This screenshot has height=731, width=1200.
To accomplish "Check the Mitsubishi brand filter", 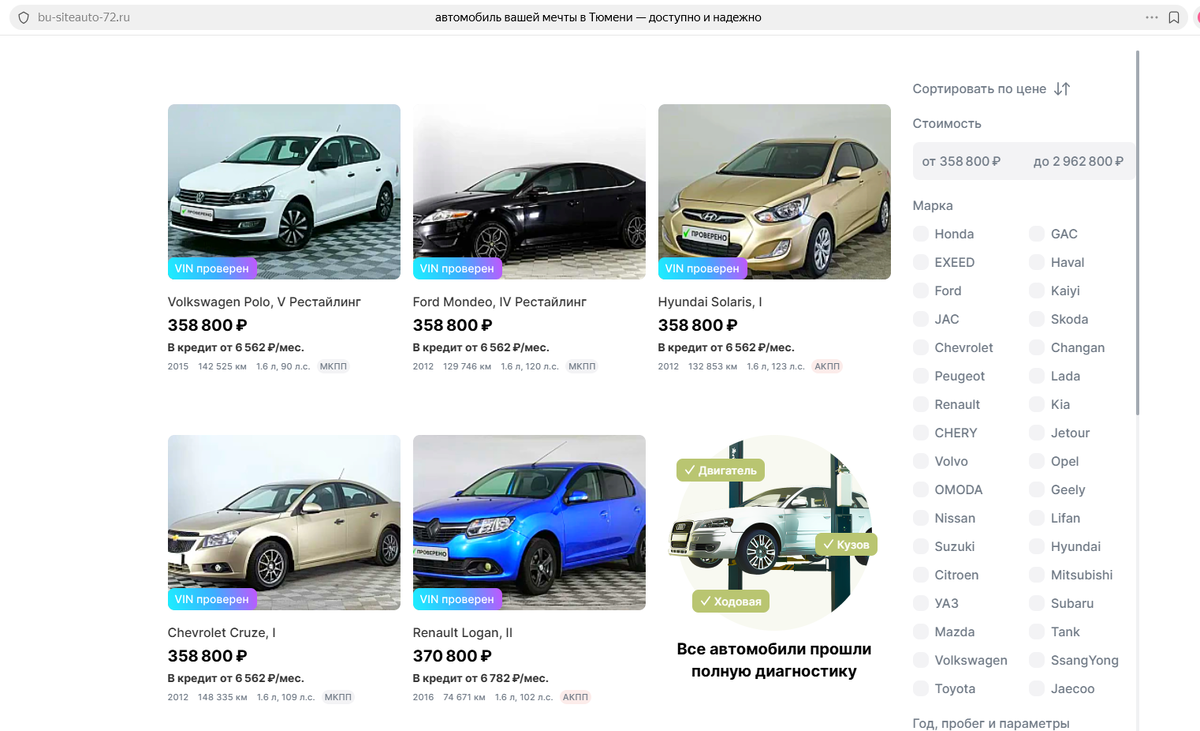I will 1036,575.
